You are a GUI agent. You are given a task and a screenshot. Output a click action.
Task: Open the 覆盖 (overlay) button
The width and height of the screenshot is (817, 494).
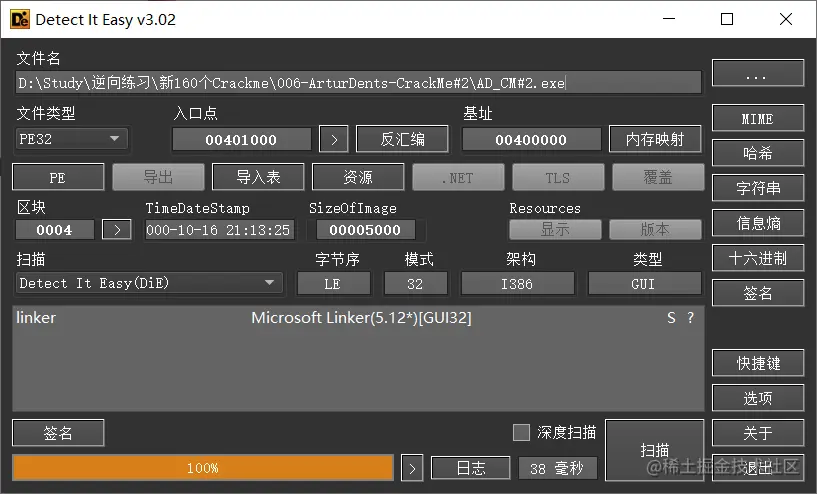[x=658, y=177]
